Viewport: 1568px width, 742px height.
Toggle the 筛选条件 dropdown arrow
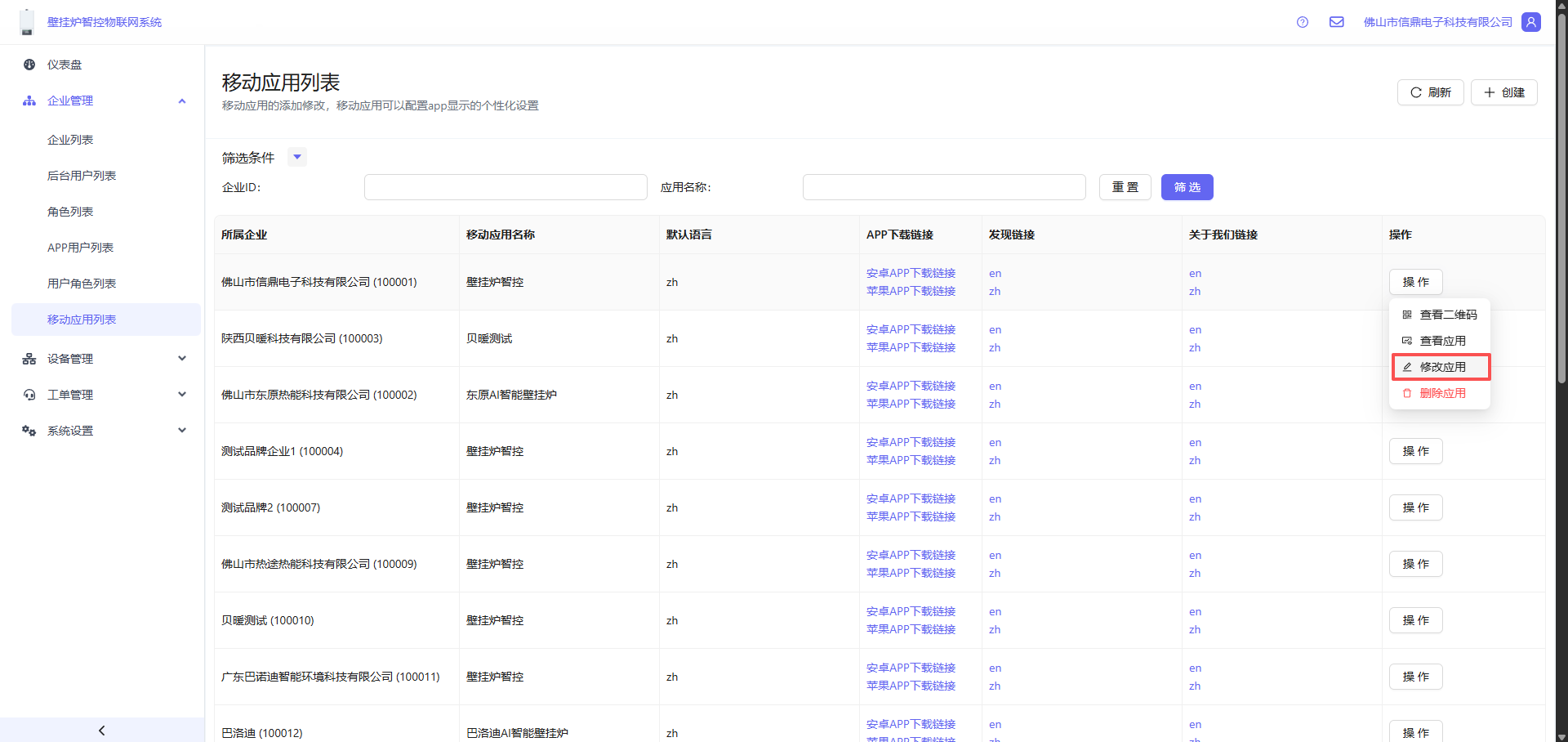(297, 157)
